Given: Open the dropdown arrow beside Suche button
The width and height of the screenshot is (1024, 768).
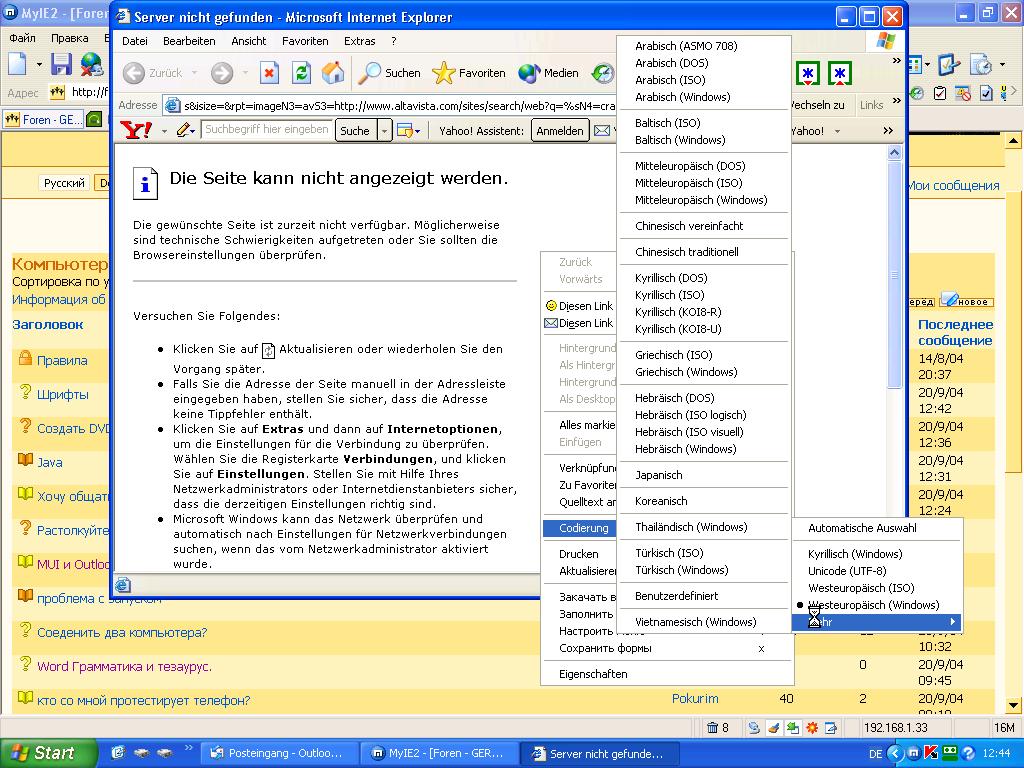Looking at the screenshot, I should click(385, 131).
